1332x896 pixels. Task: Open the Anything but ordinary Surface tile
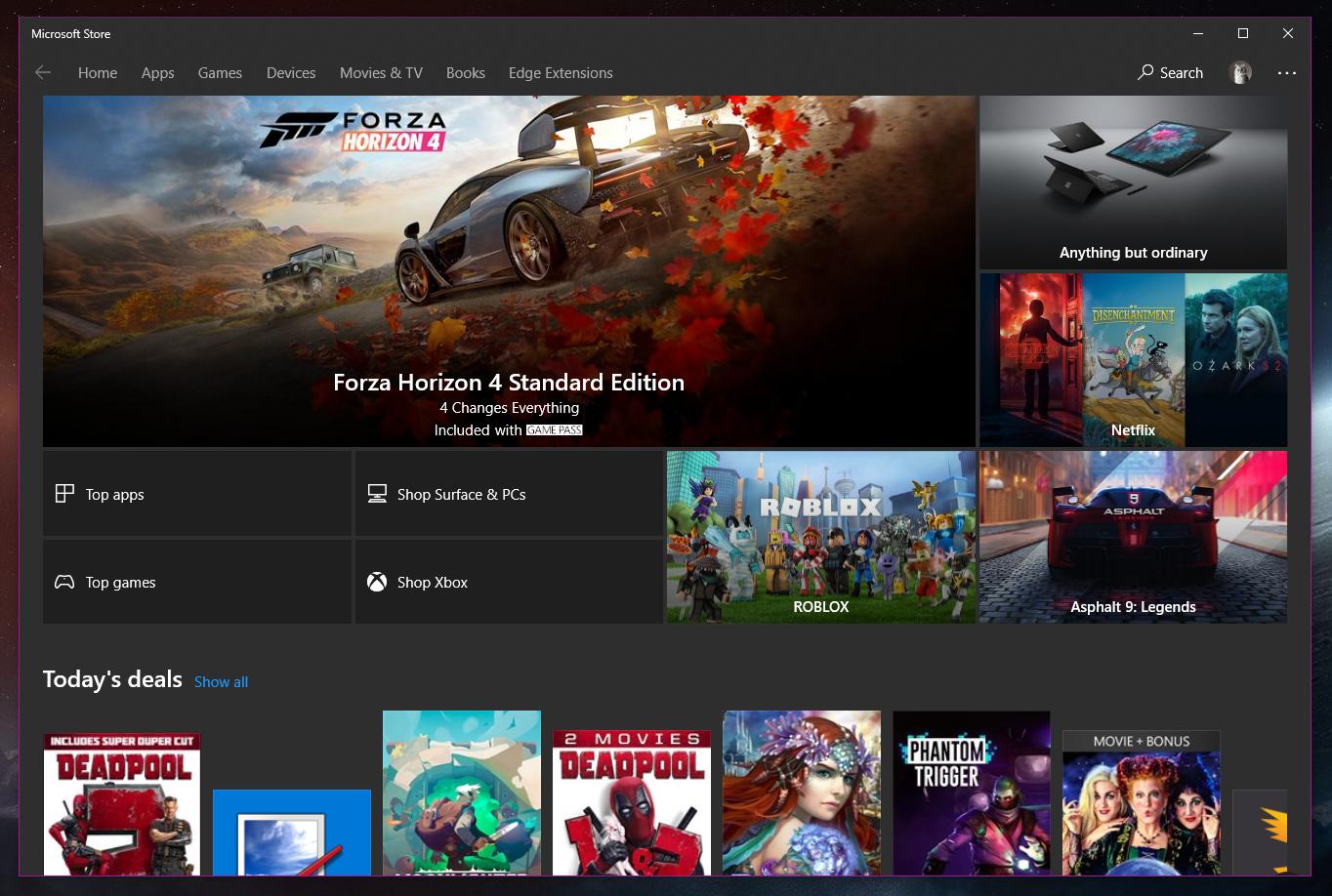click(x=1133, y=183)
